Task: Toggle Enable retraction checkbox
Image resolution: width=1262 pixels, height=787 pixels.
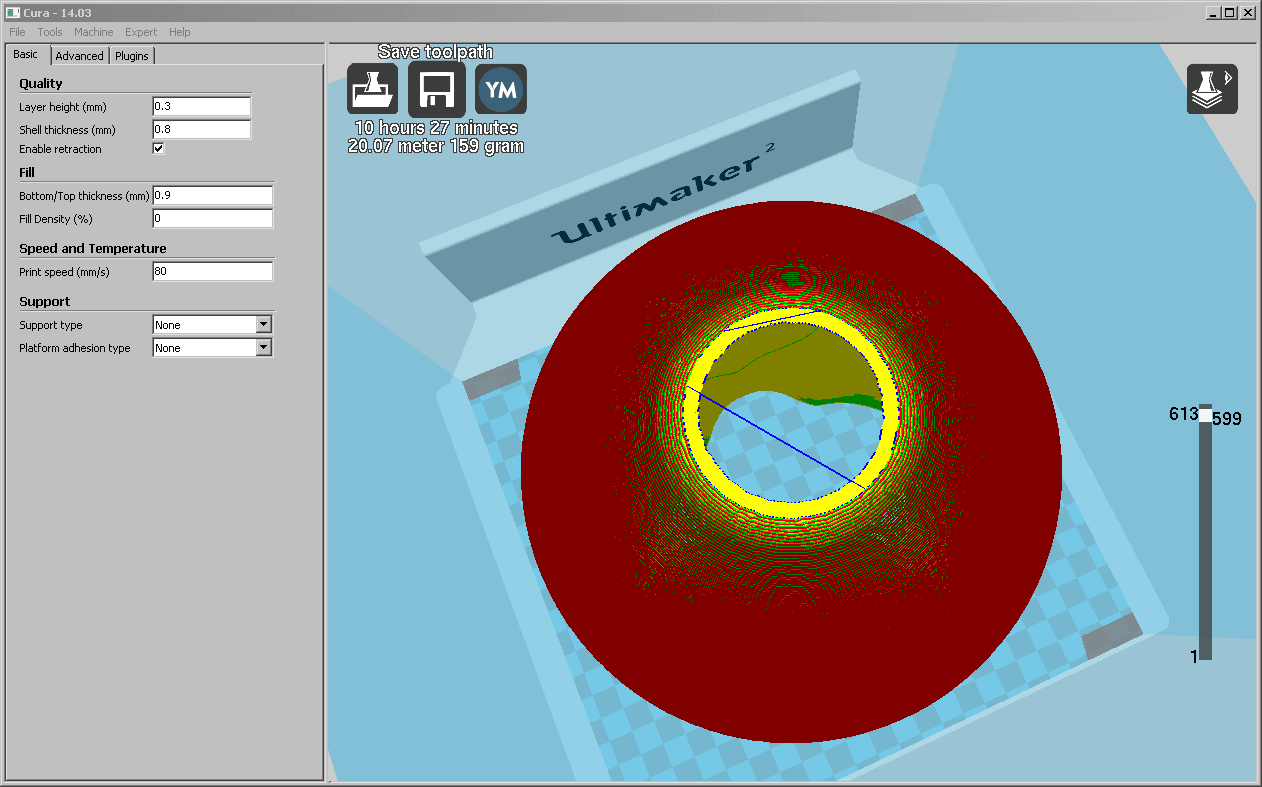Action: 158,149
